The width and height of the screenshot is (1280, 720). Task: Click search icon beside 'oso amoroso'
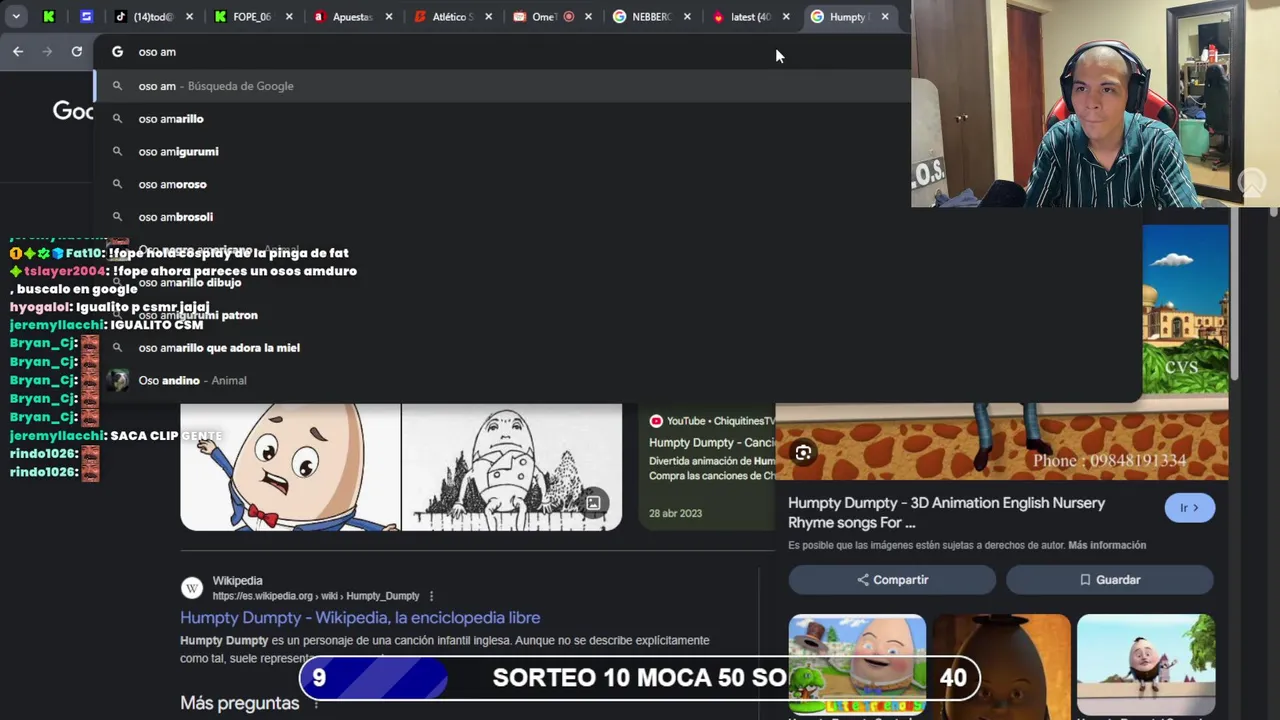click(117, 184)
